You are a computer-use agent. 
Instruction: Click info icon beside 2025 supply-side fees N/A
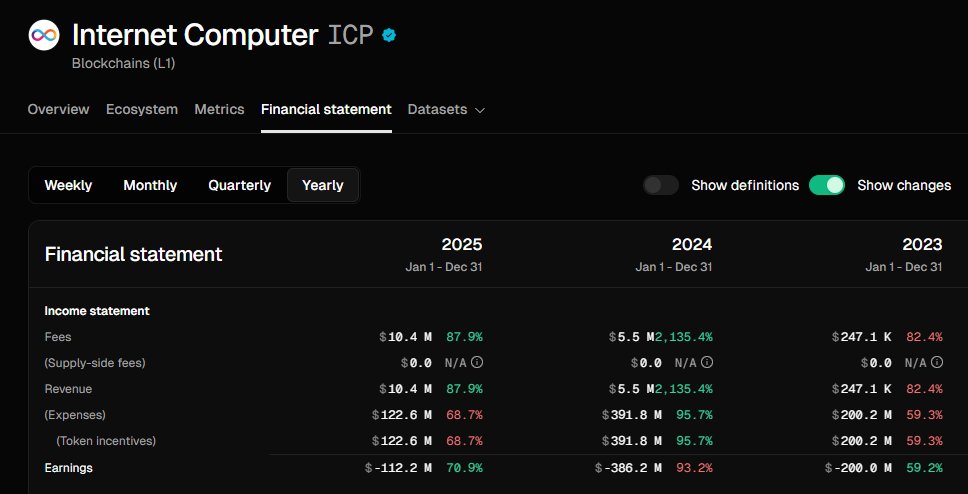477,363
